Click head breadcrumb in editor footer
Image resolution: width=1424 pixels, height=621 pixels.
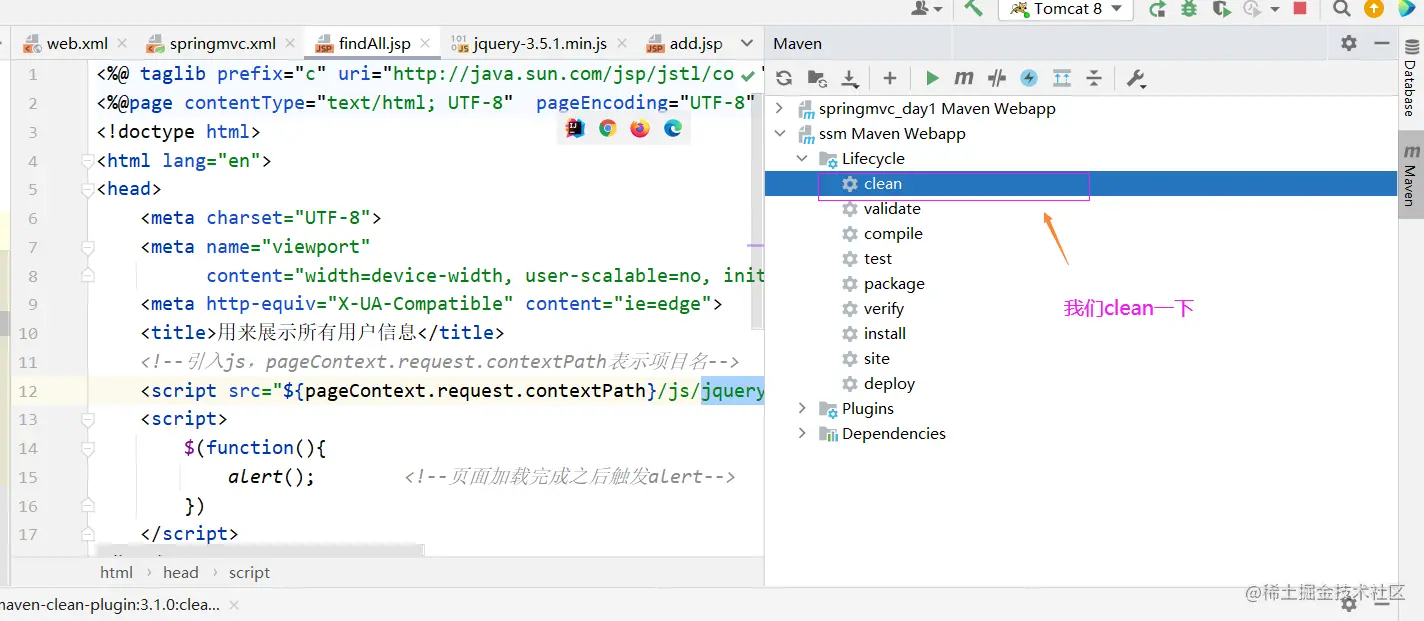click(181, 572)
